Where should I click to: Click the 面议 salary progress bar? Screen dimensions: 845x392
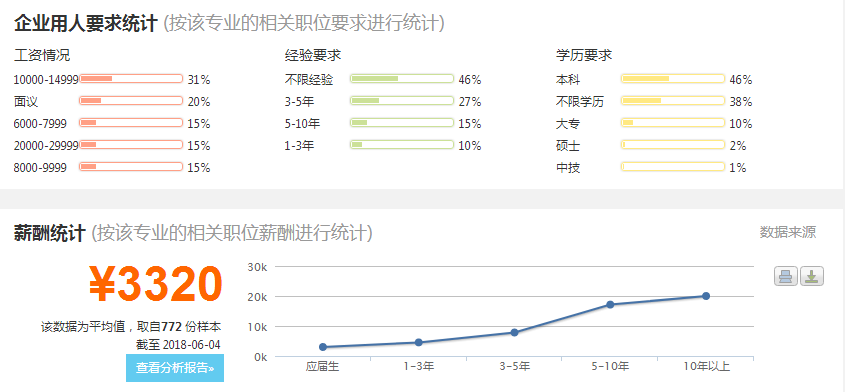tap(131, 100)
